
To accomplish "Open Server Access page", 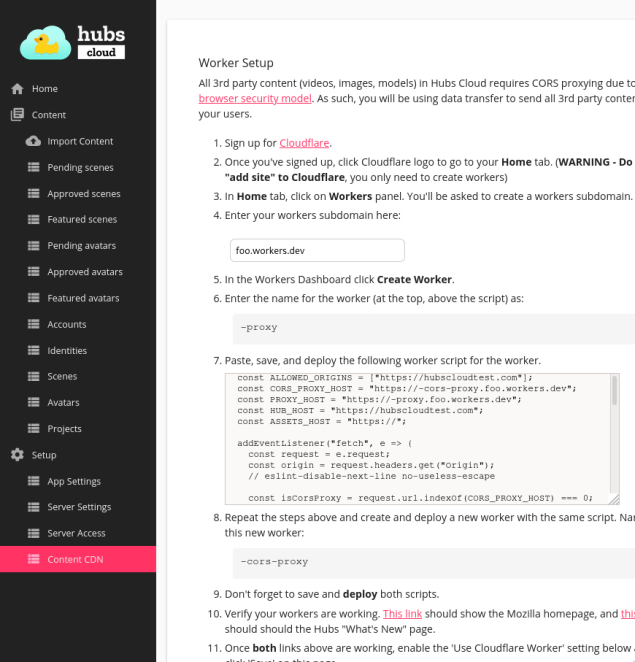I will click(78, 533).
